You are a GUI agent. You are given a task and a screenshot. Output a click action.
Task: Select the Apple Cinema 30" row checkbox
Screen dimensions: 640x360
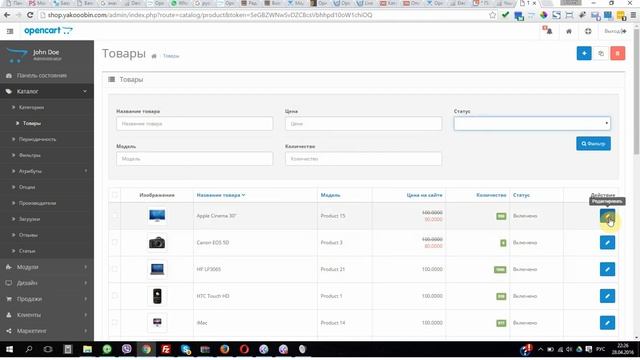pos(115,216)
